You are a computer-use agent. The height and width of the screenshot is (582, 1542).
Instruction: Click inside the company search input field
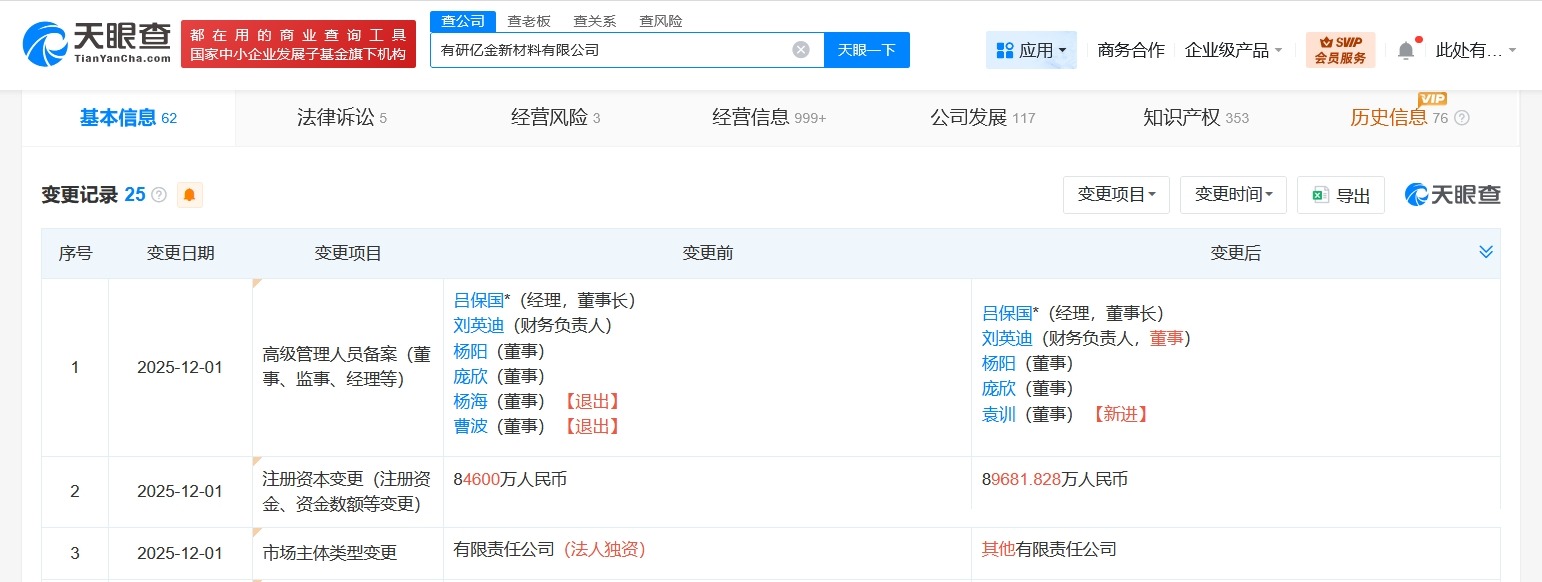click(x=620, y=49)
